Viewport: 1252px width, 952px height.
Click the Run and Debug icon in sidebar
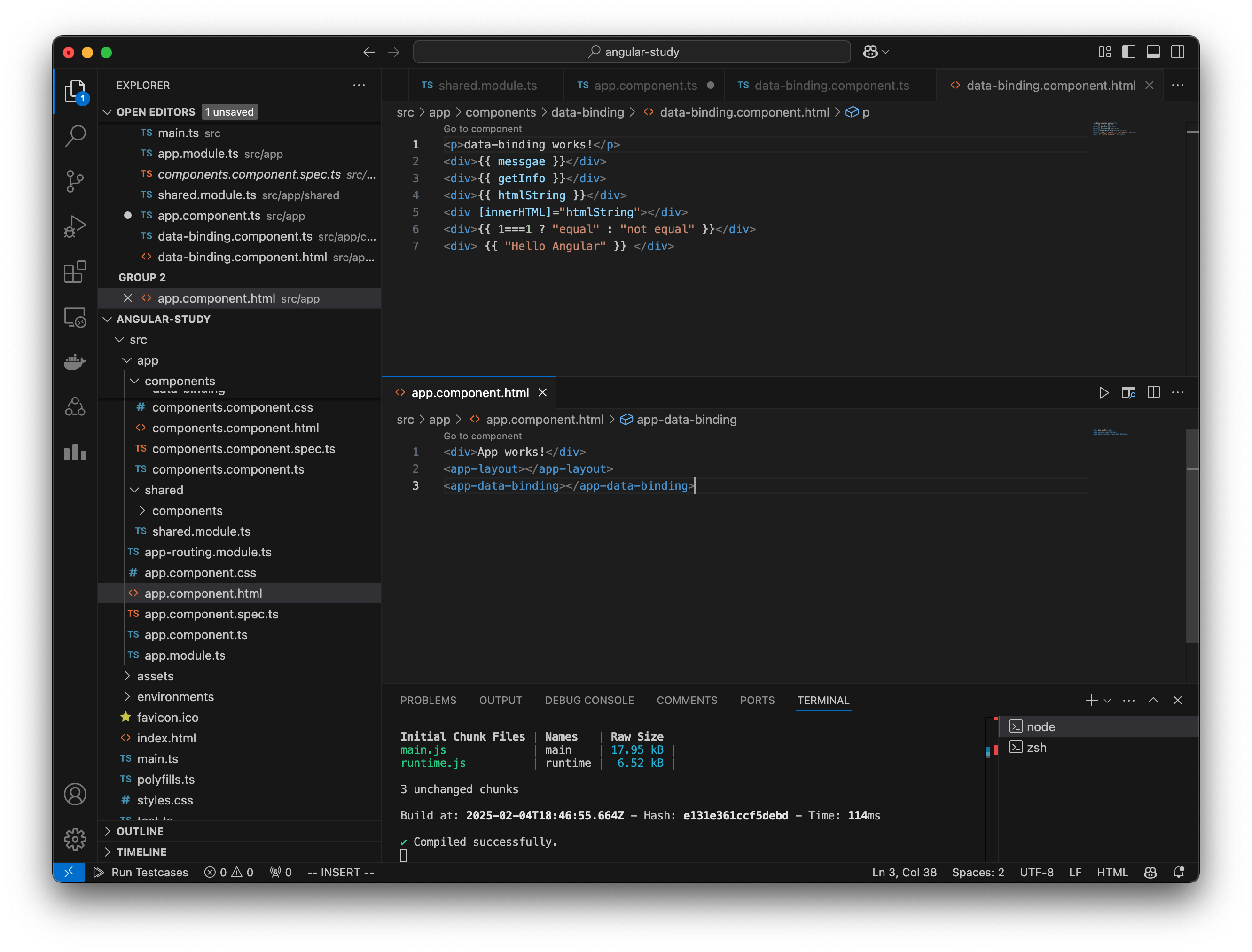click(77, 224)
